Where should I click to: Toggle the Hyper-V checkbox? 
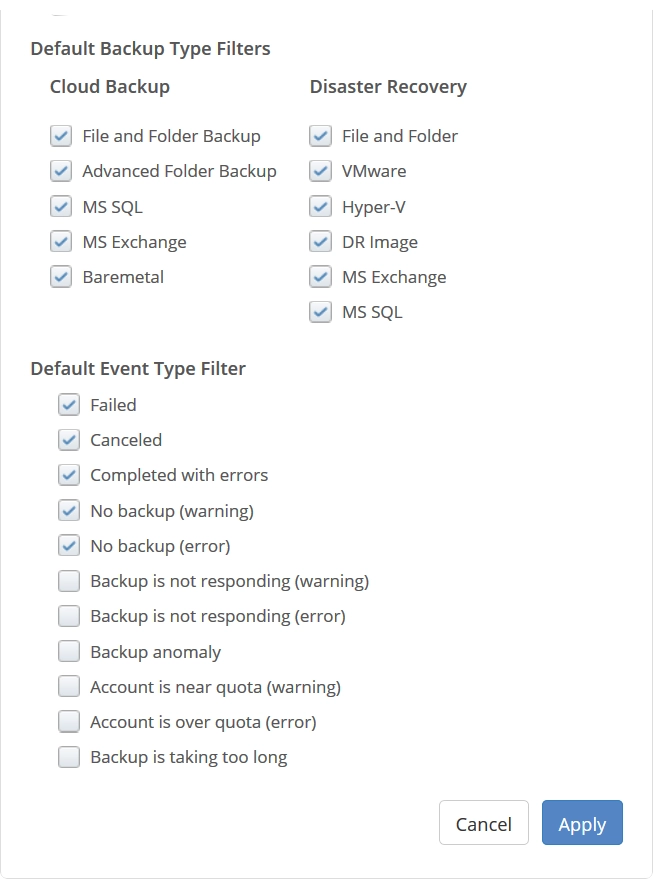point(320,206)
